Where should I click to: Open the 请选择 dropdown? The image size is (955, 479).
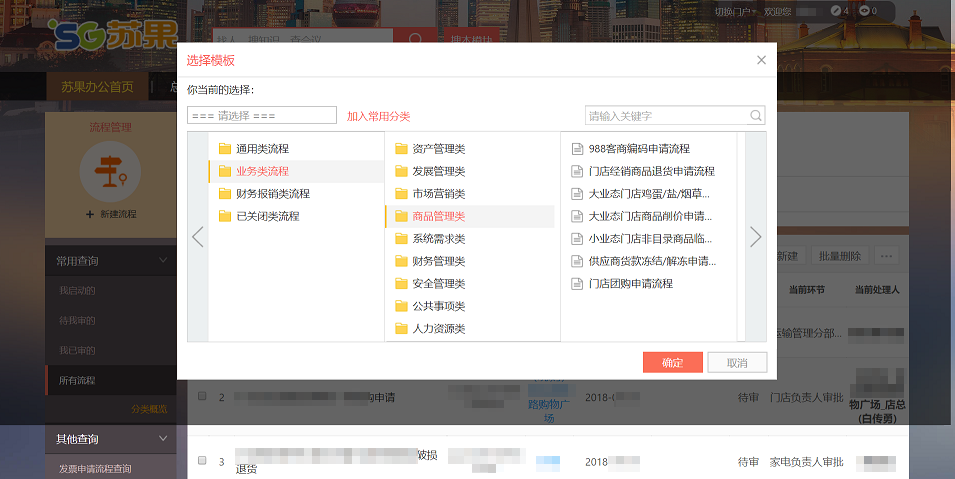pyautogui.click(x=262, y=115)
